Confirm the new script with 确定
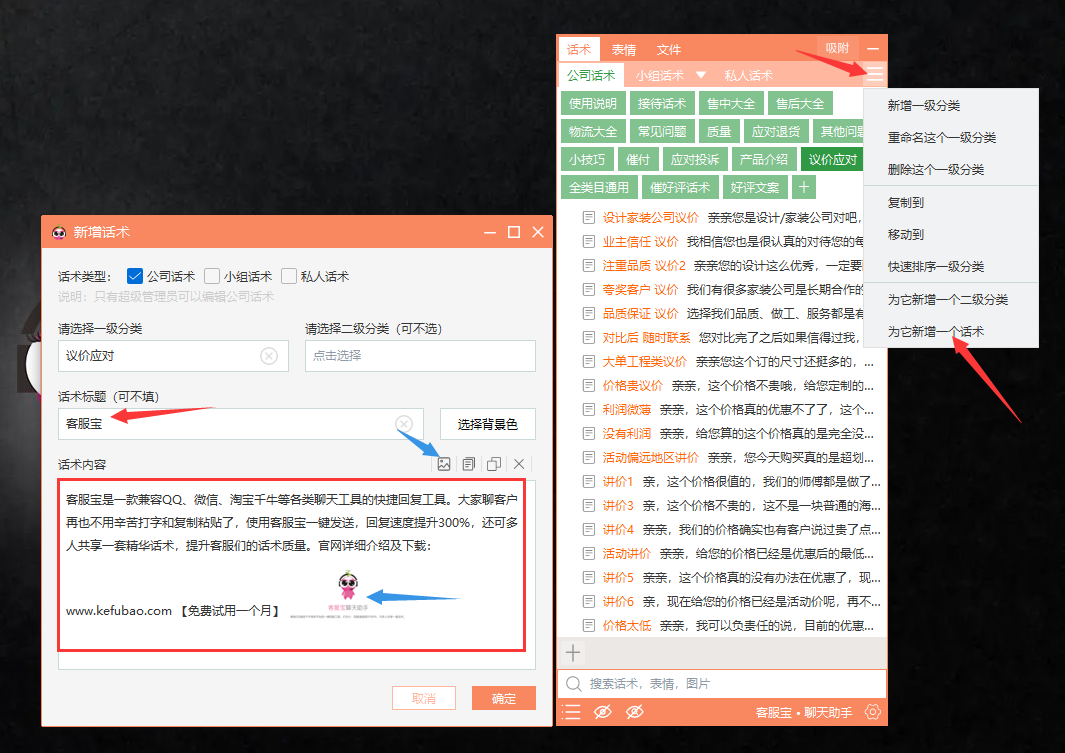1065x753 pixels. pos(504,698)
